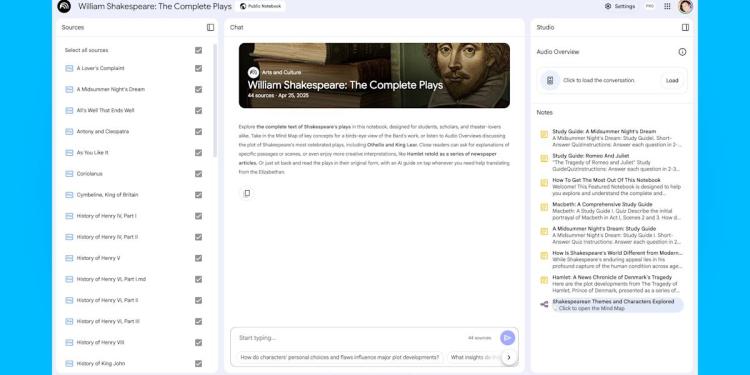Load the audio conversation
Viewport: 750px width, 375px height.
(672, 80)
